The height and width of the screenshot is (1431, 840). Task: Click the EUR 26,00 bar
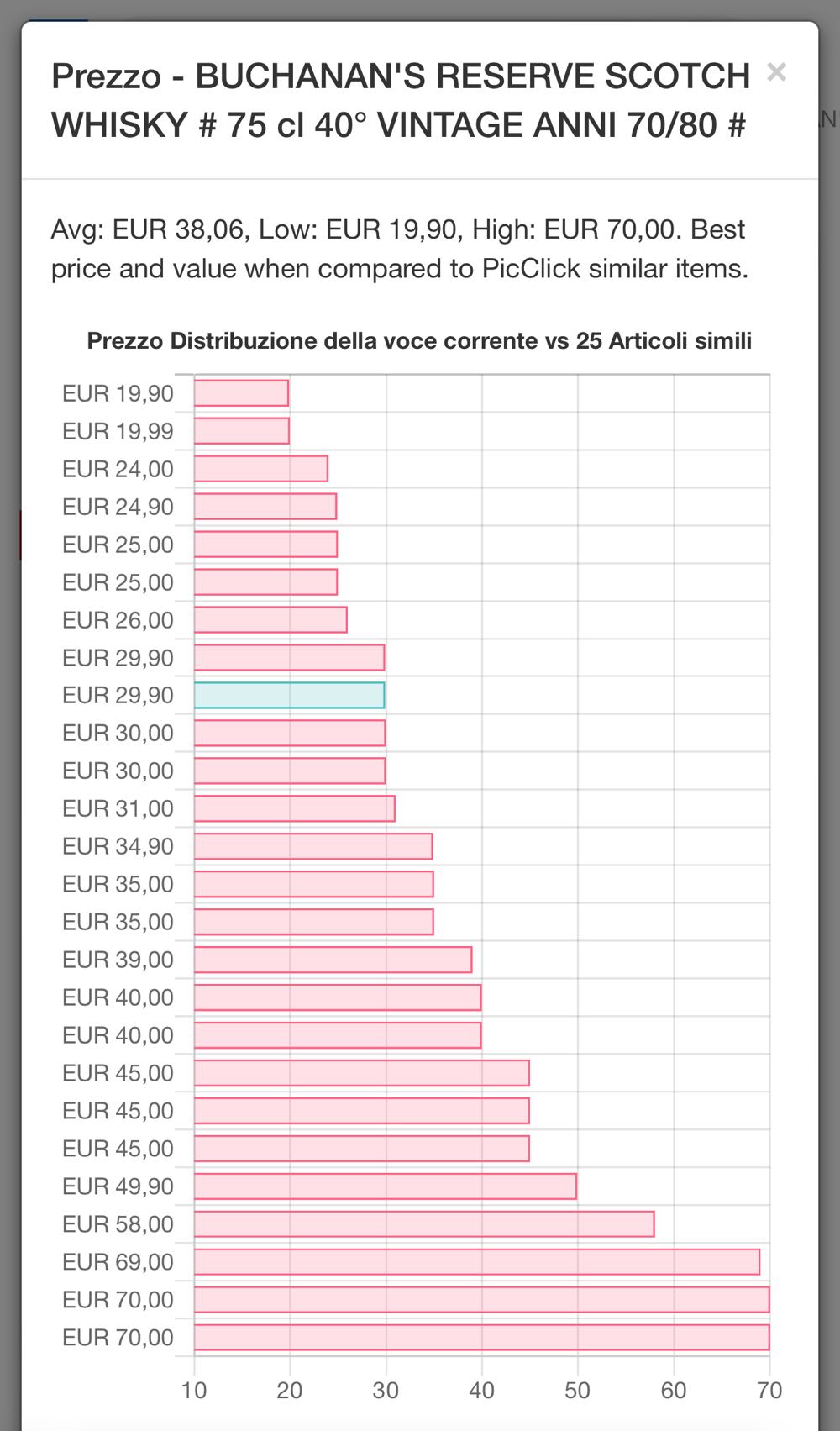pyautogui.click(x=270, y=620)
